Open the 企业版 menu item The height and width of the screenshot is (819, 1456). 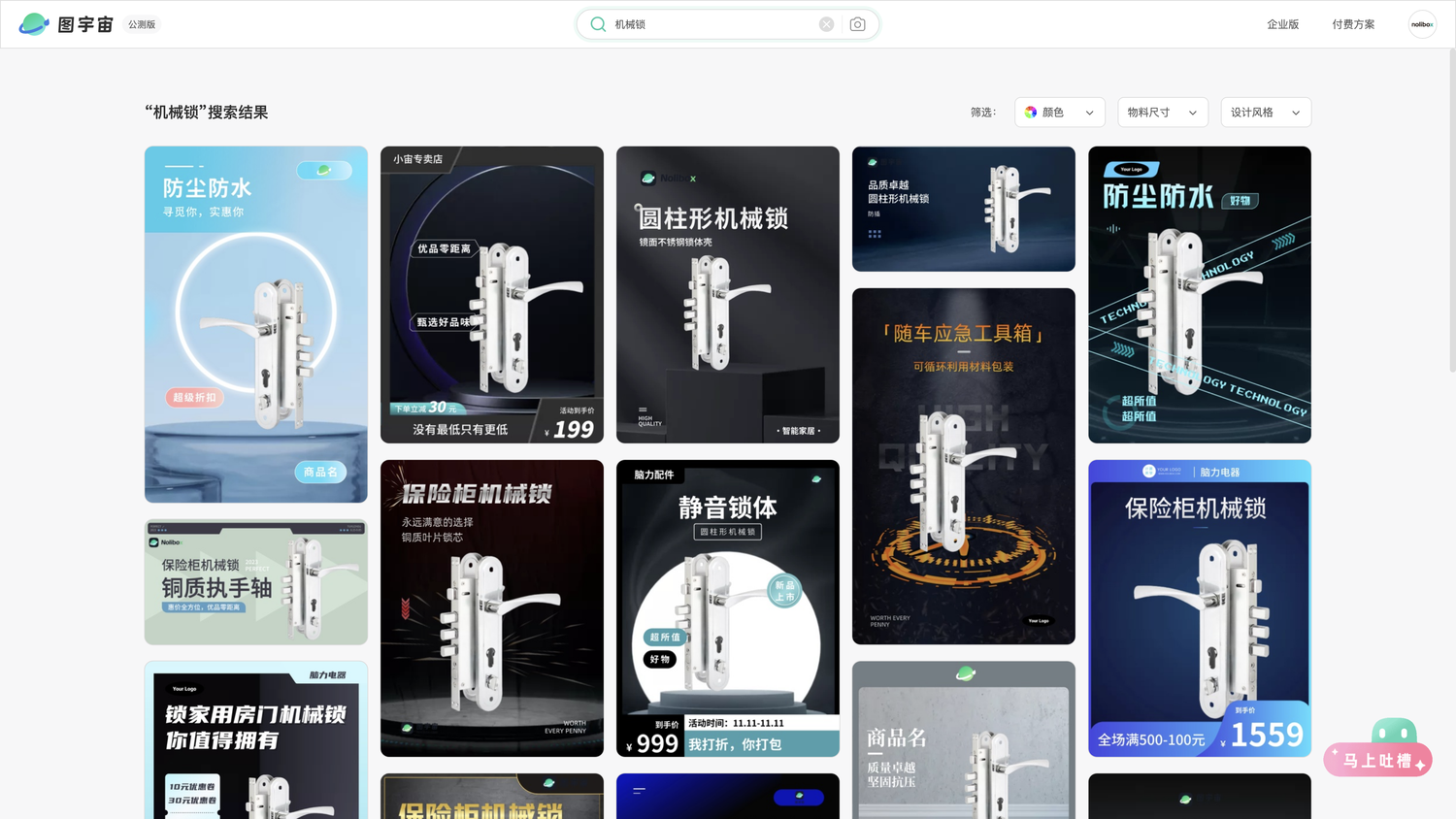(1282, 24)
